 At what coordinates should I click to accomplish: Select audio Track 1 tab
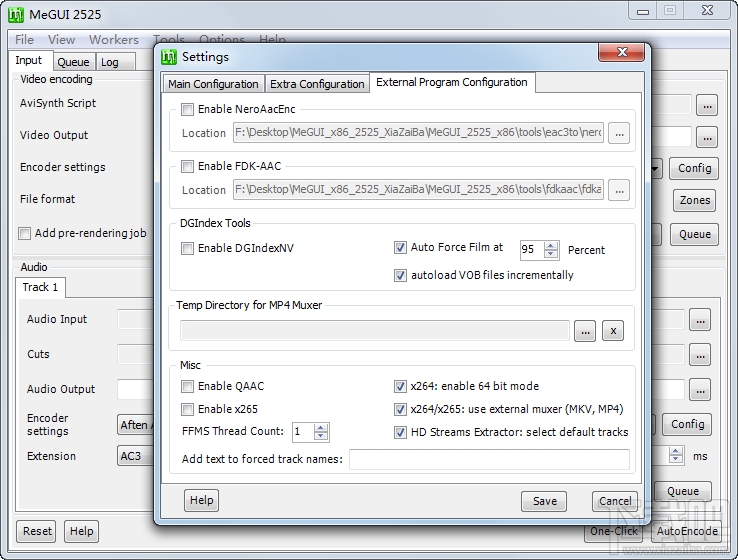[x=40, y=287]
